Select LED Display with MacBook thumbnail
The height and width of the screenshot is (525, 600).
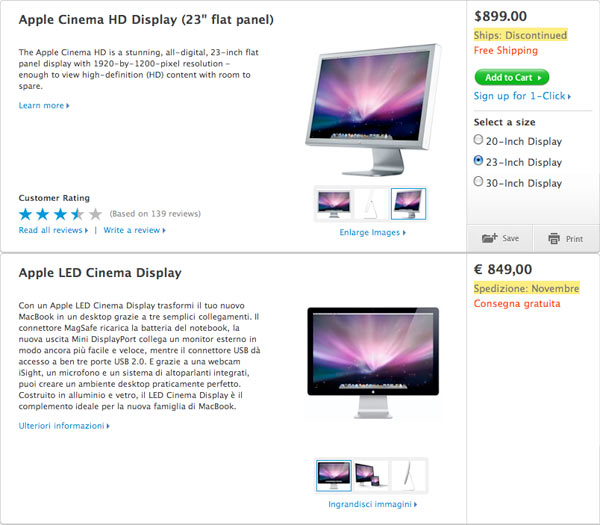[371, 474]
